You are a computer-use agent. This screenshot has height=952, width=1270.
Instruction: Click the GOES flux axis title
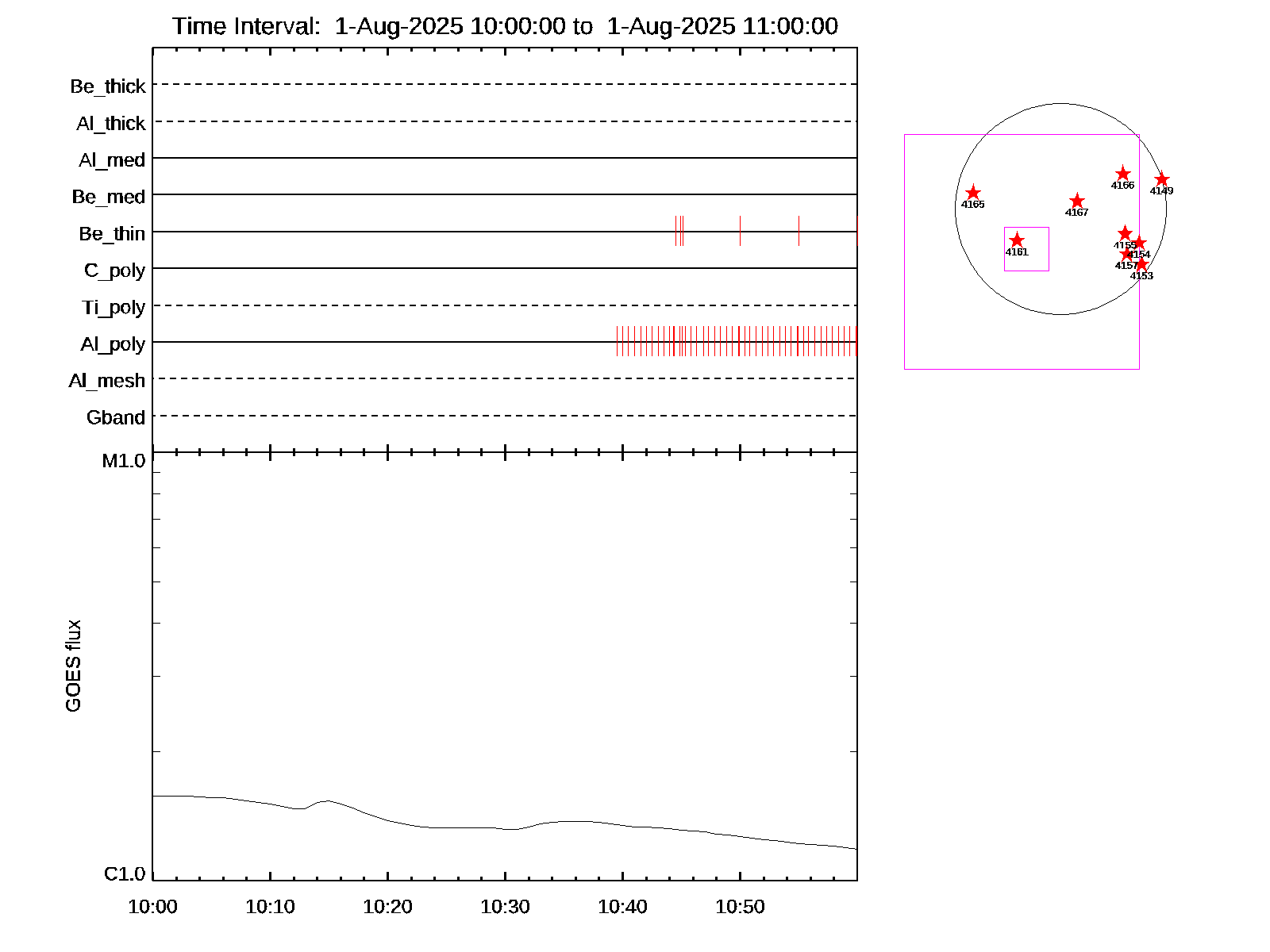73,666
